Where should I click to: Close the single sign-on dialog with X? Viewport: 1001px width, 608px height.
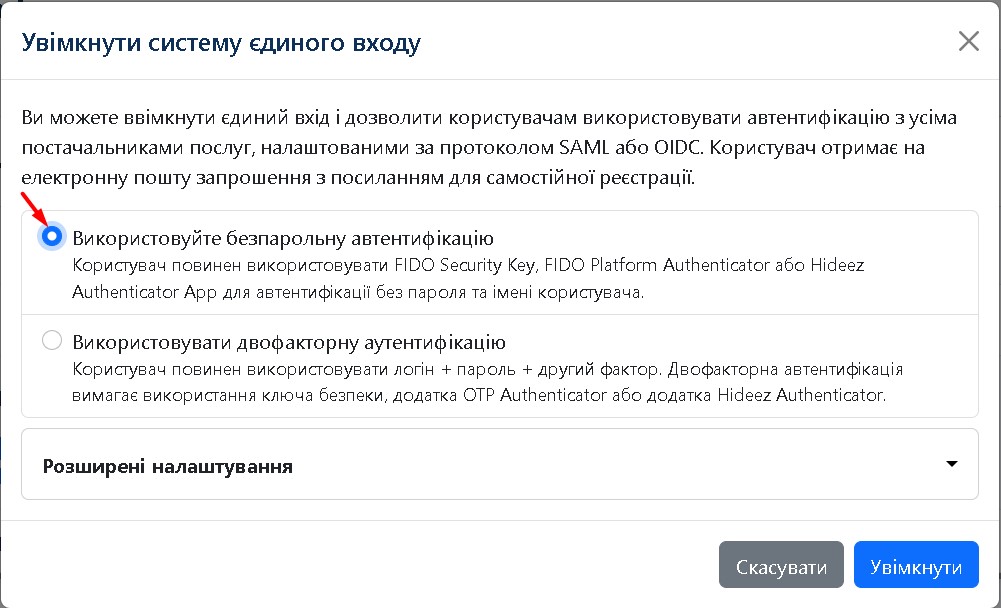(x=968, y=41)
